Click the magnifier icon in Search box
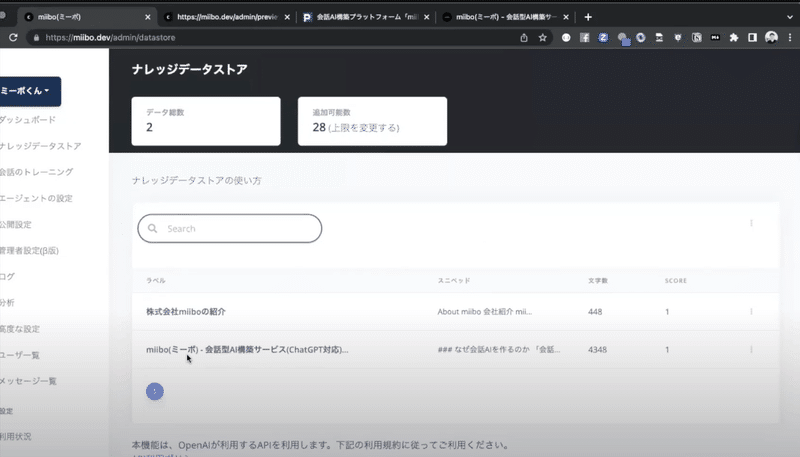800x457 pixels. tap(152, 228)
